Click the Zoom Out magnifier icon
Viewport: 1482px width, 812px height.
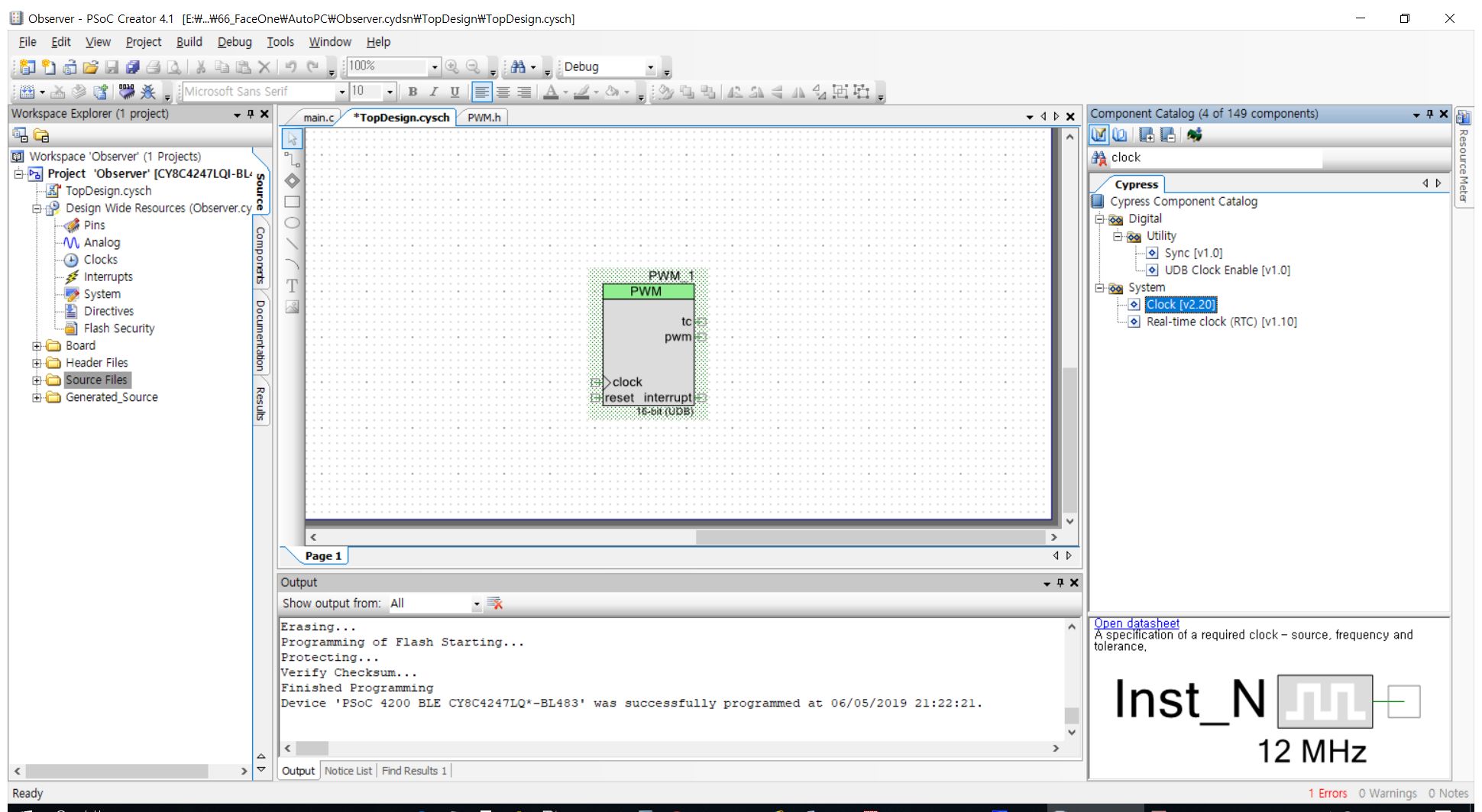[x=474, y=67]
